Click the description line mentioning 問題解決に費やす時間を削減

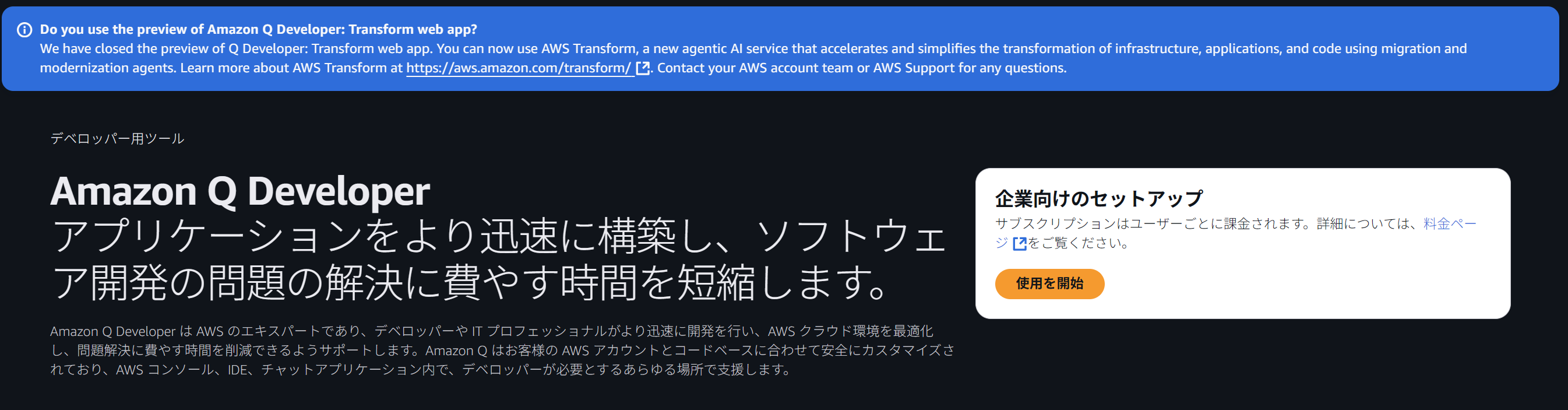pyautogui.click(x=502, y=351)
